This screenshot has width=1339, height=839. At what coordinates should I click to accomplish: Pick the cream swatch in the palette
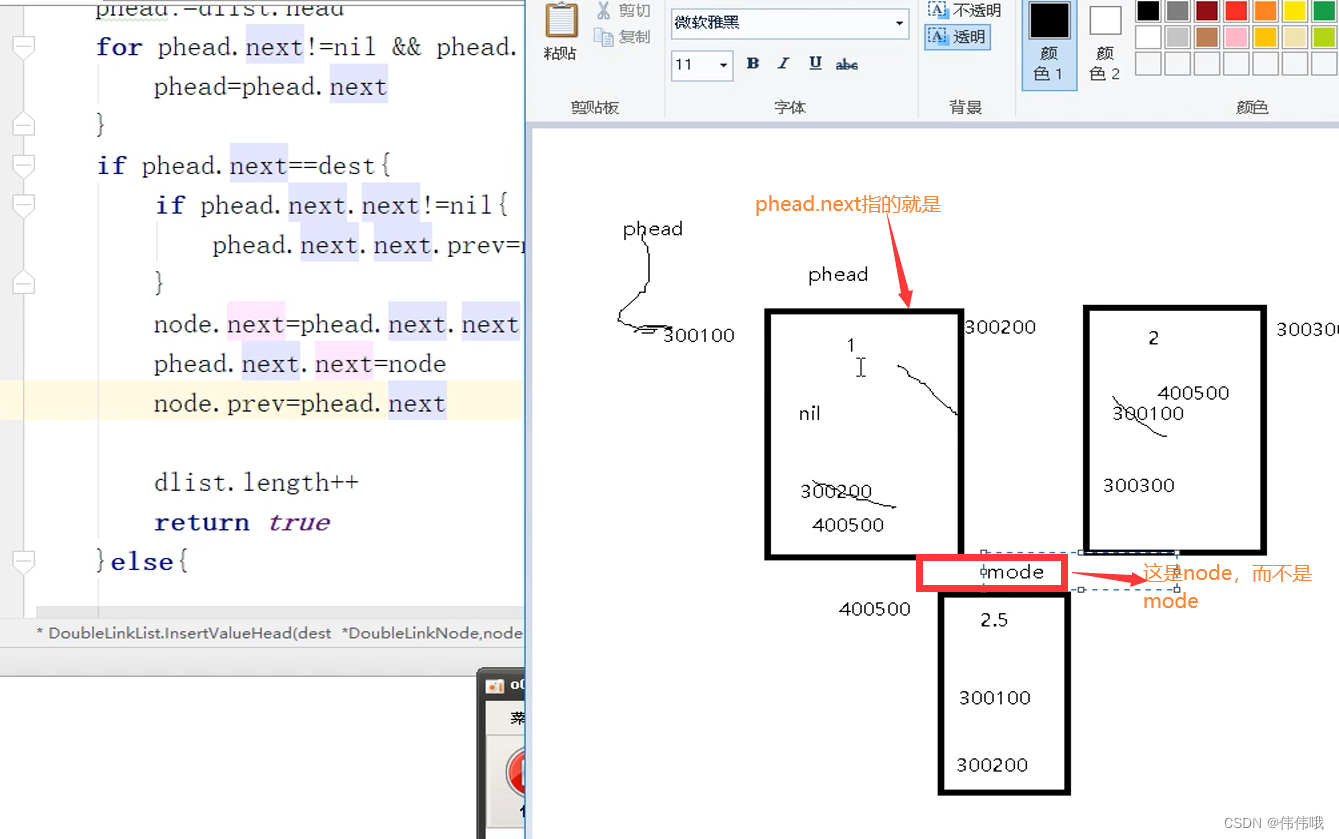(1295, 37)
